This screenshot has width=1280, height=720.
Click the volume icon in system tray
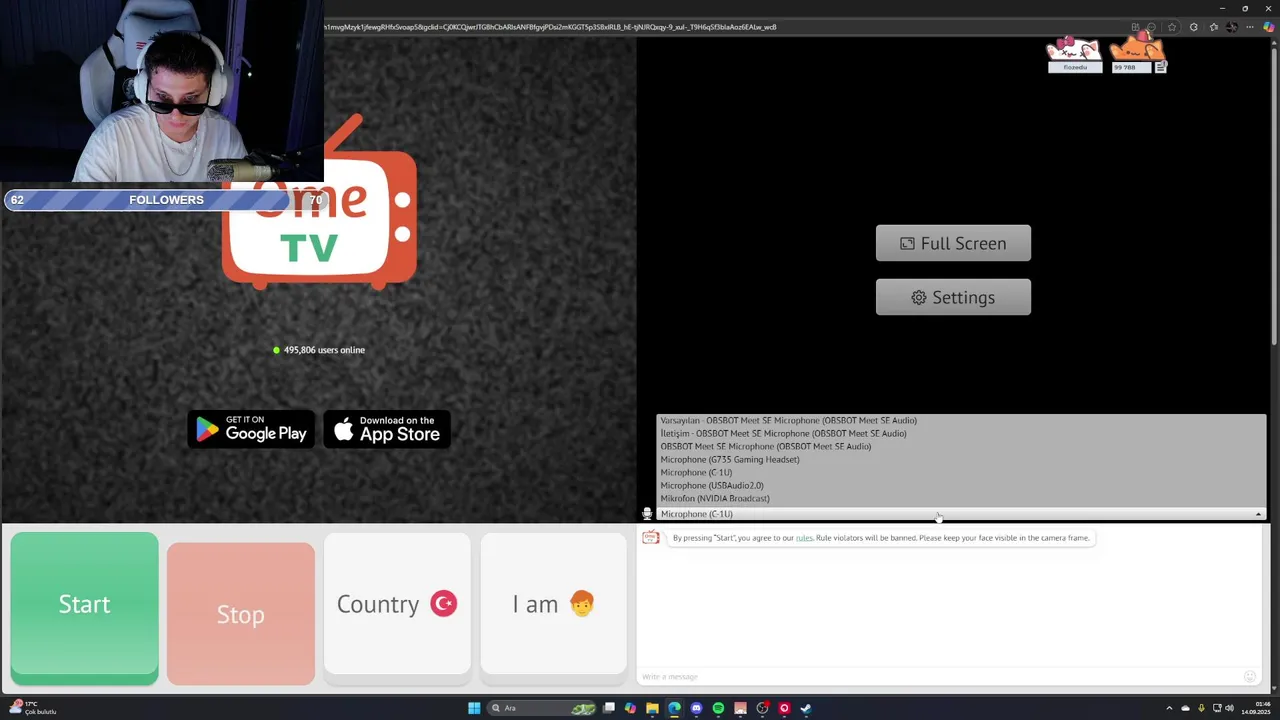pos(1229,708)
